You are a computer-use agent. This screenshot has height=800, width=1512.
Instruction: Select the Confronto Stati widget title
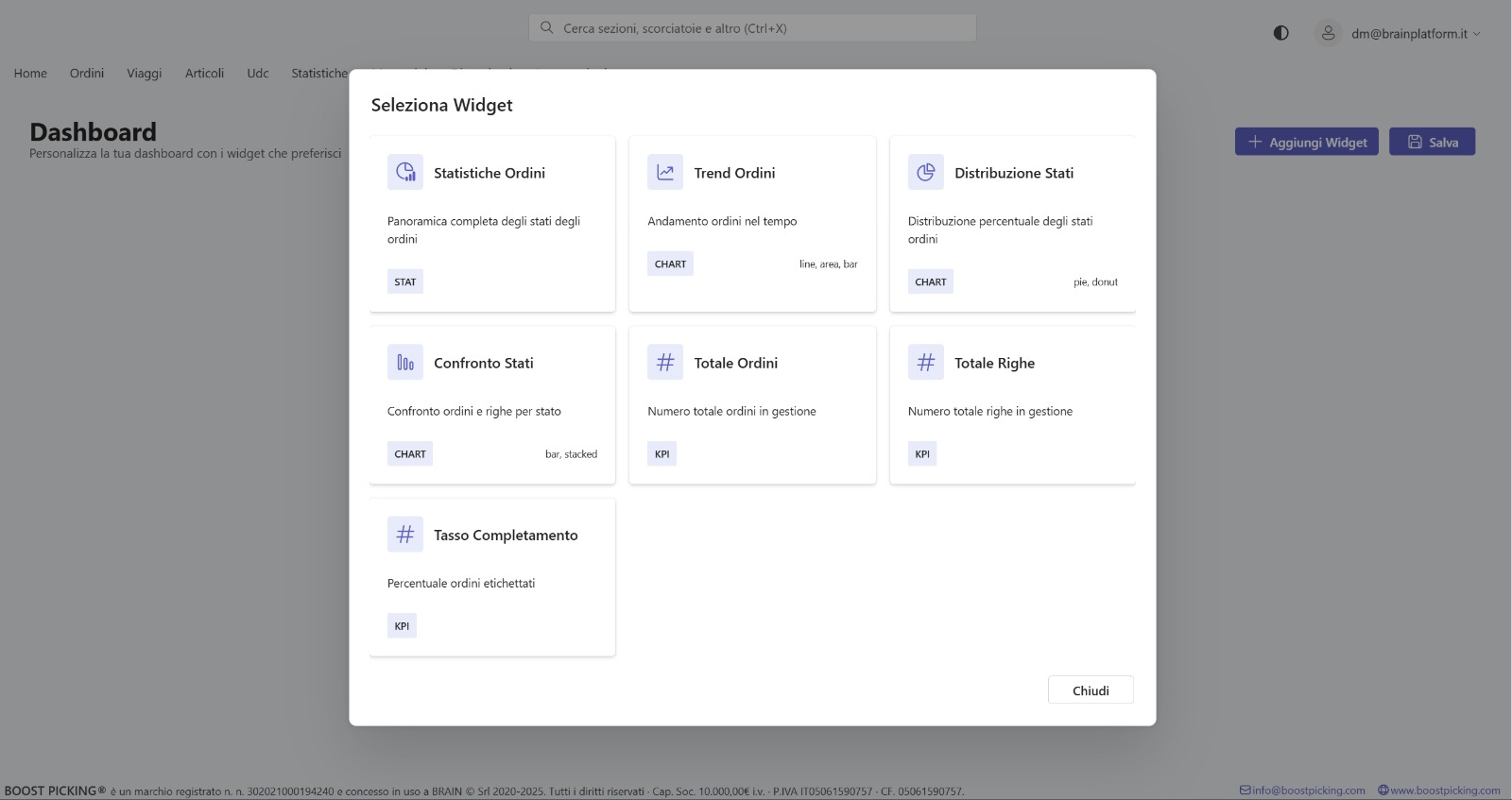point(484,363)
